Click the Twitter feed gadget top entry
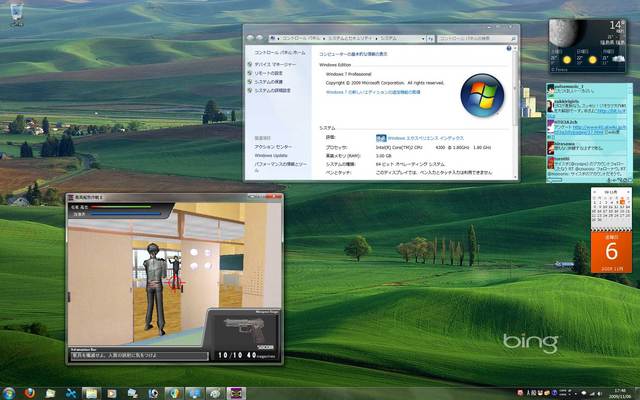Screen dimensions: 640x400 pos(589,90)
